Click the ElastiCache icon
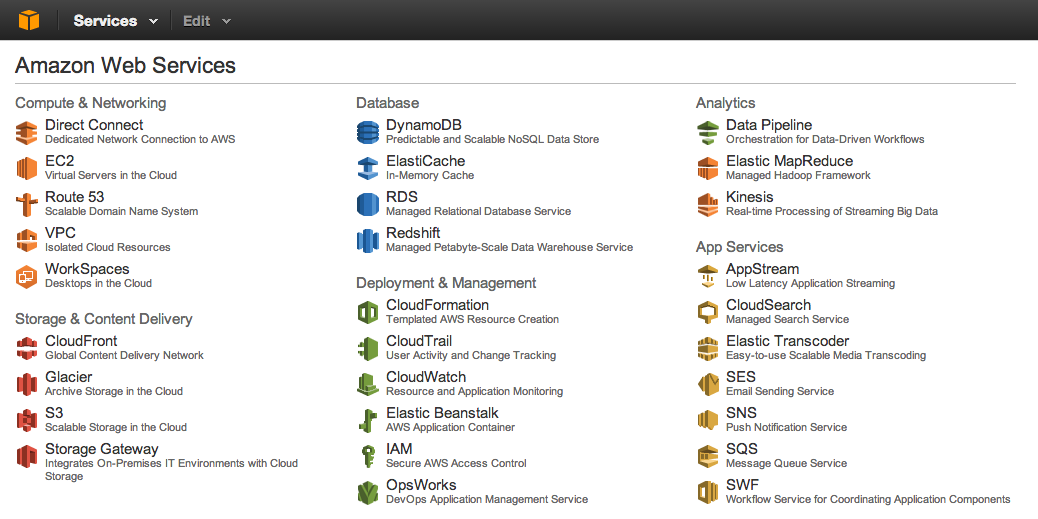This screenshot has height=519, width=1038. pyautogui.click(x=367, y=168)
